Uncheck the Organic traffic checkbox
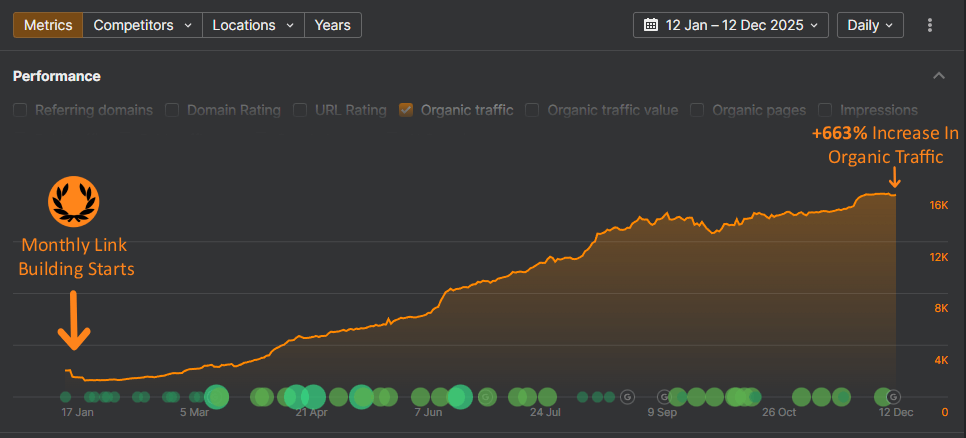The width and height of the screenshot is (966, 438). (x=406, y=110)
